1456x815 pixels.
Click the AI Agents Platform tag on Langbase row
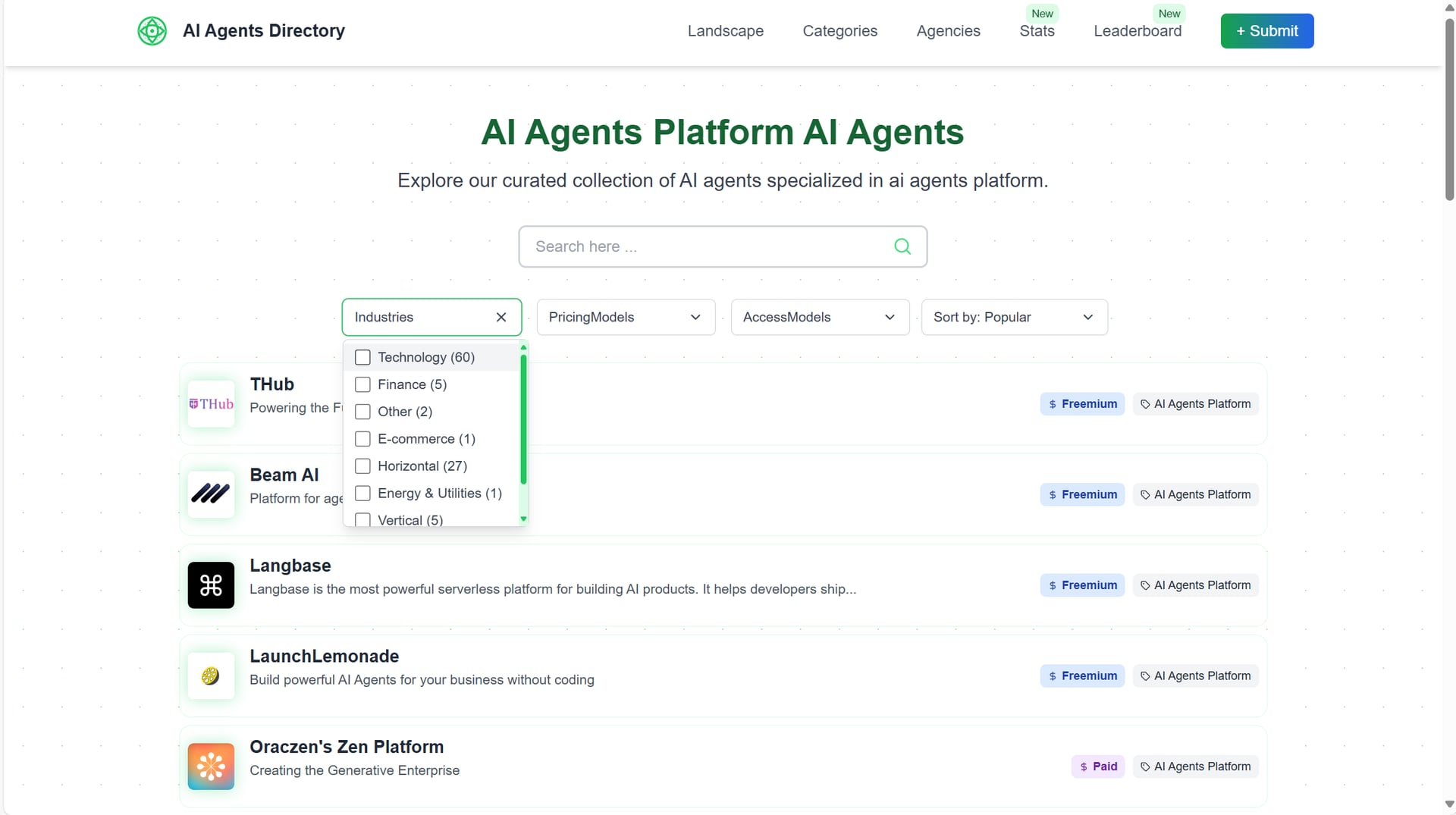pos(1195,585)
